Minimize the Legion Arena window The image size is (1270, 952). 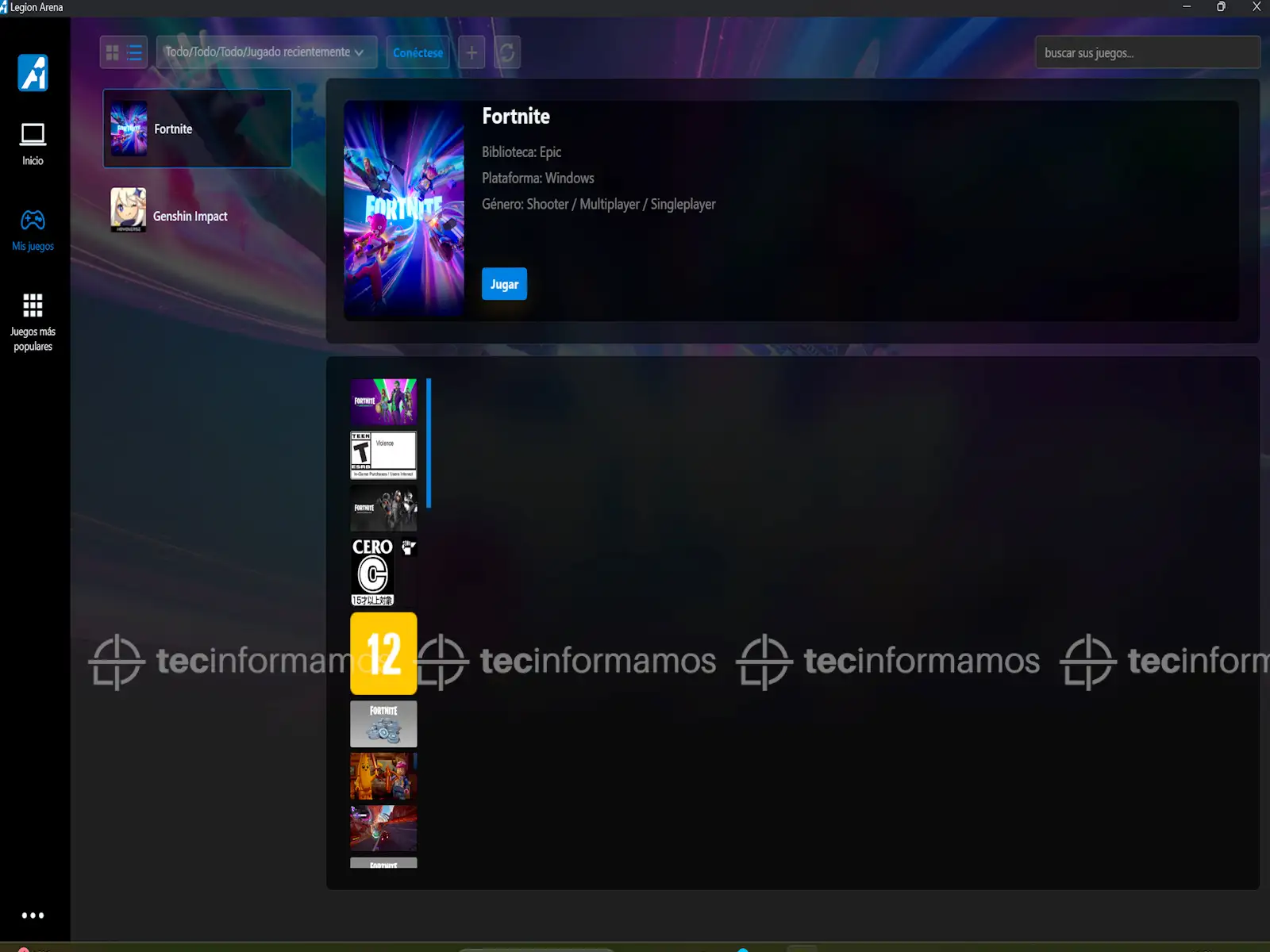coord(1187,7)
